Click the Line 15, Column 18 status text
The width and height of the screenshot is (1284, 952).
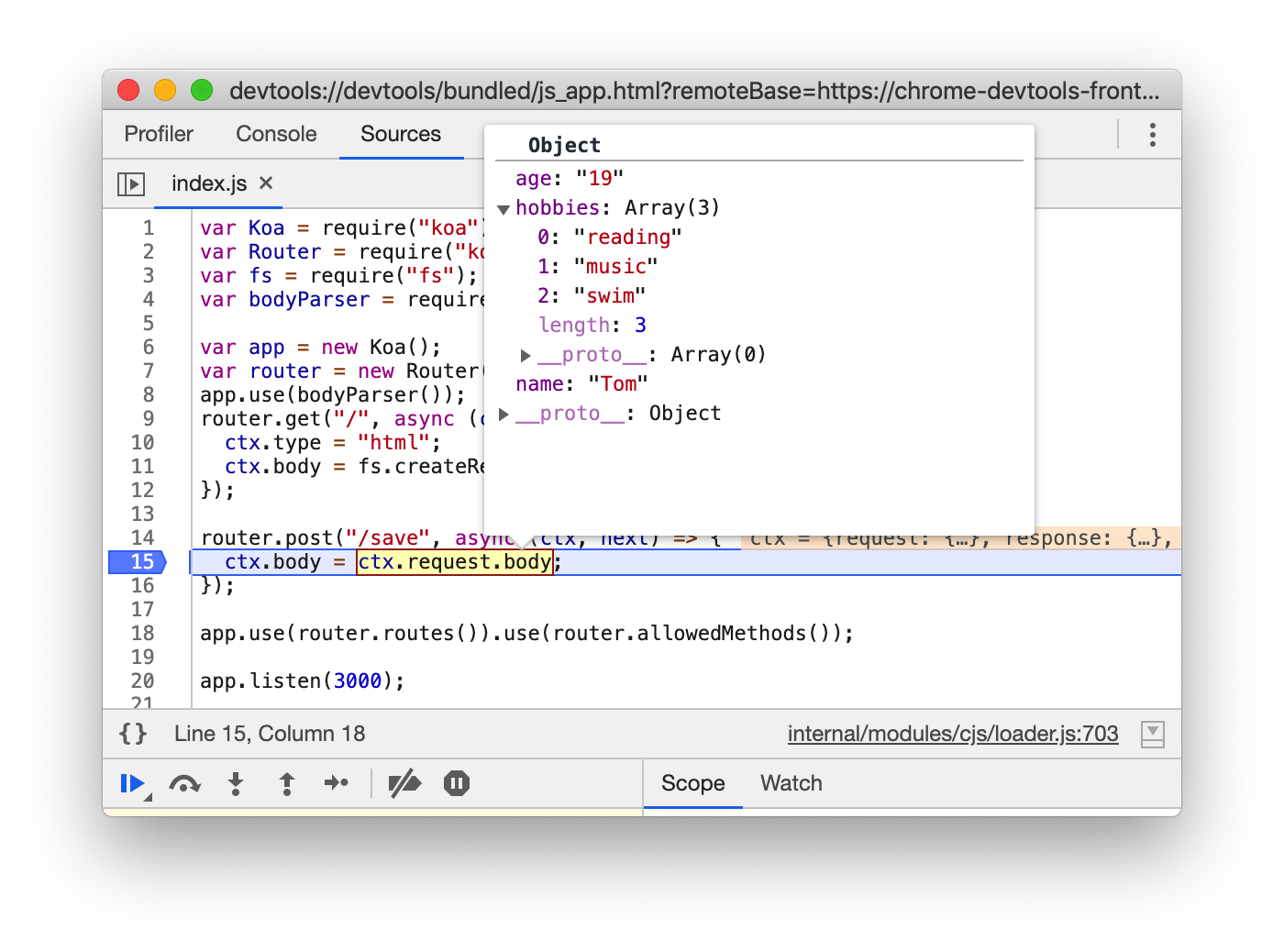point(270,734)
